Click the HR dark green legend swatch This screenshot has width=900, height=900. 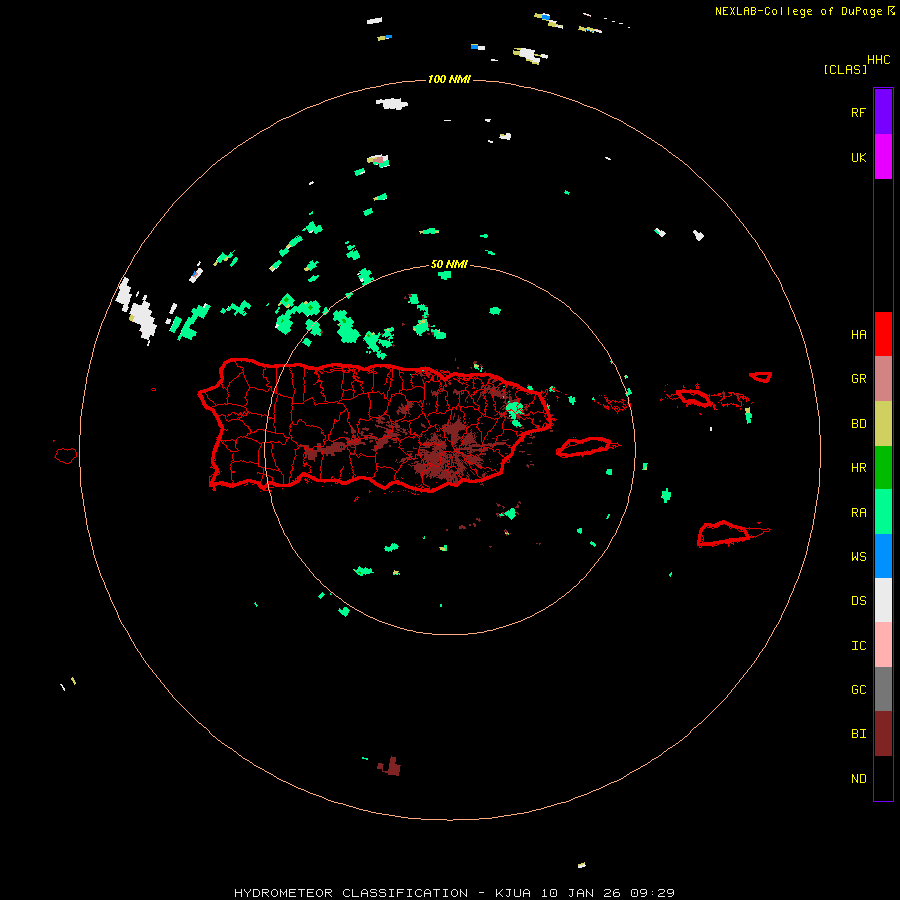tap(883, 468)
